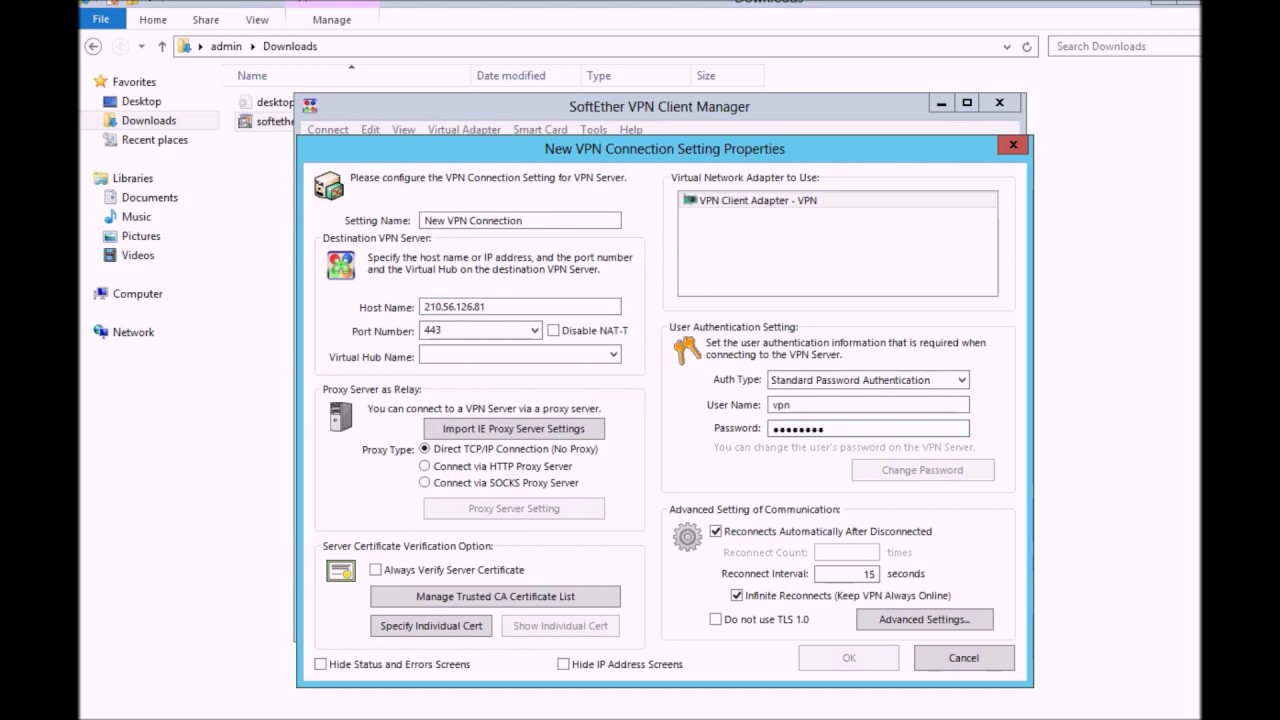Toggle Infinite Reconnects (Keep VPN Always Online)
Screen dimensions: 1280x720
click(737, 595)
